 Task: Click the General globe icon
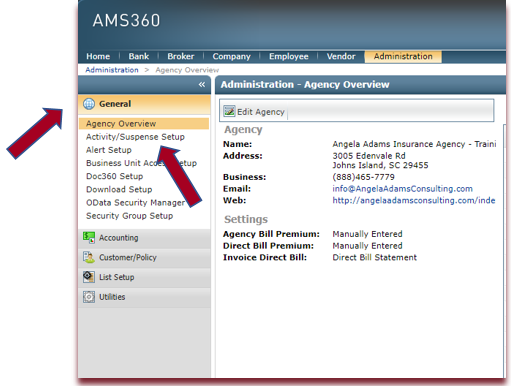pos(89,104)
